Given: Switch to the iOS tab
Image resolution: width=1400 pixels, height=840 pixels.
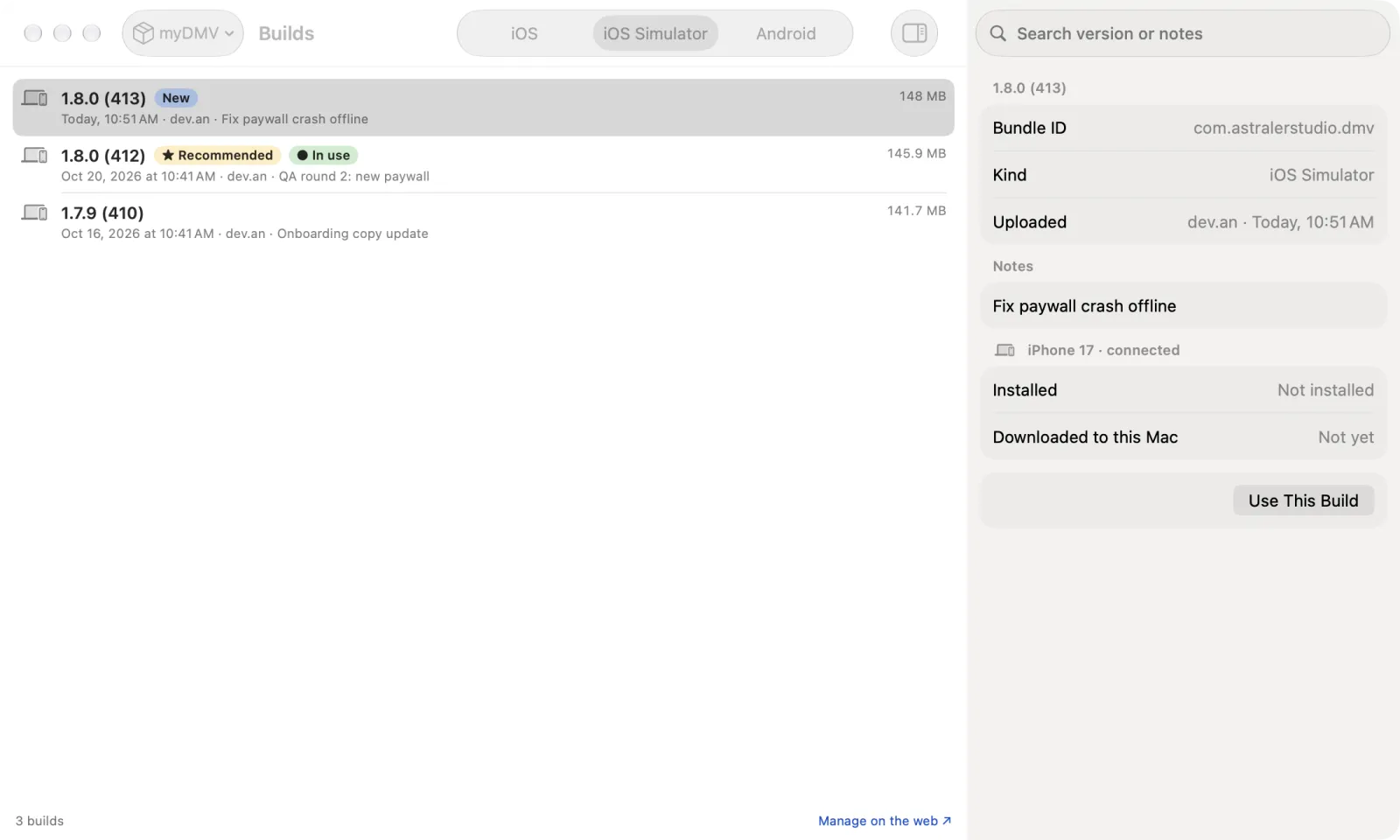Looking at the screenshot, I should pos(524,33).
